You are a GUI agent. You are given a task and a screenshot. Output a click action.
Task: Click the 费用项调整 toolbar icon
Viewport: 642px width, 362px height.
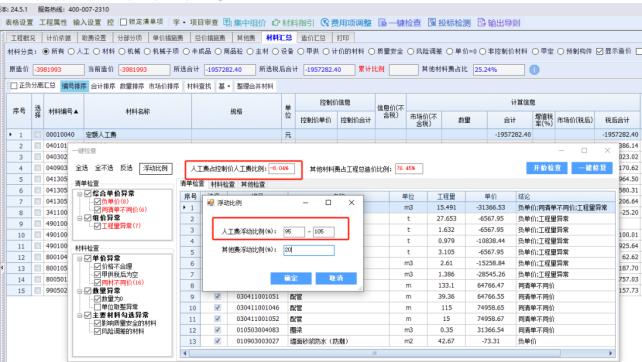pyautogui.click(x=325, y=23)
